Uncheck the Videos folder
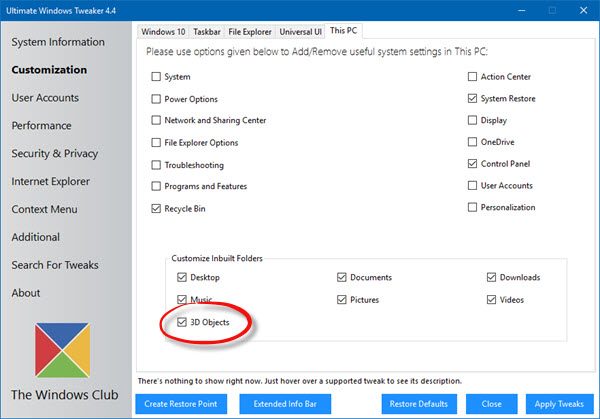The image size is (600, 419). (x=491, y=300)
